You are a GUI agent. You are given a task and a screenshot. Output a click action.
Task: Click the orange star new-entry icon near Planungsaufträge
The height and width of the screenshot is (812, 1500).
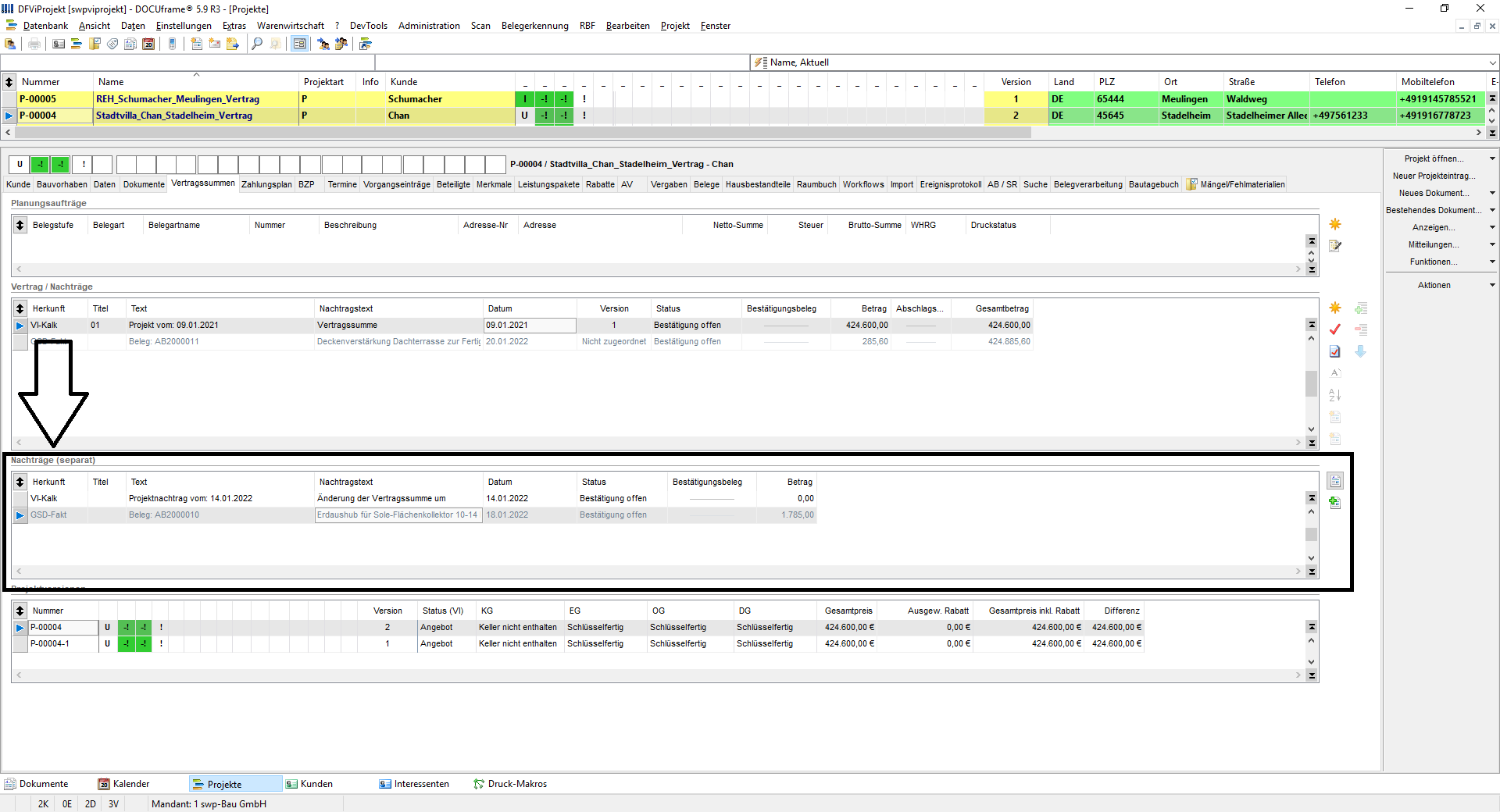coord(1335,224)
